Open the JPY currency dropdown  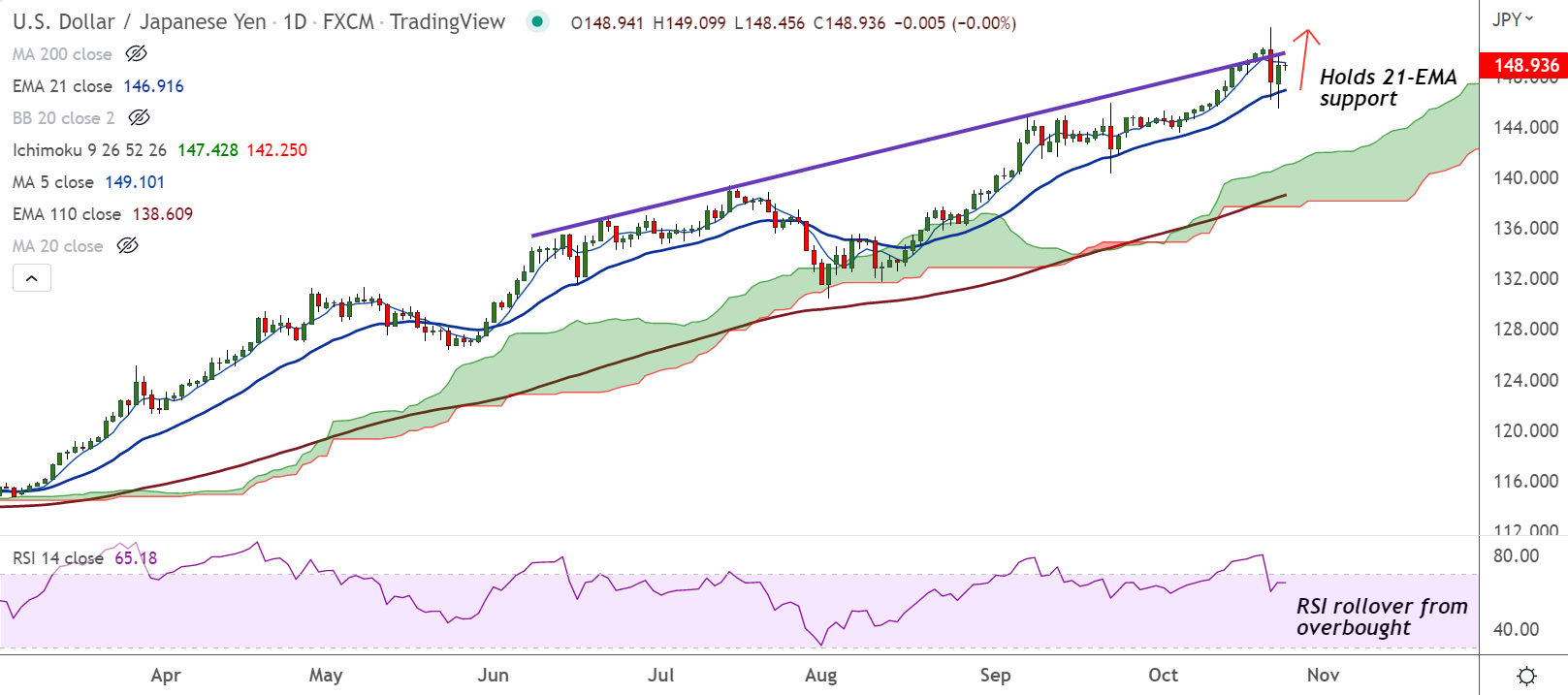coord(1513,19)
